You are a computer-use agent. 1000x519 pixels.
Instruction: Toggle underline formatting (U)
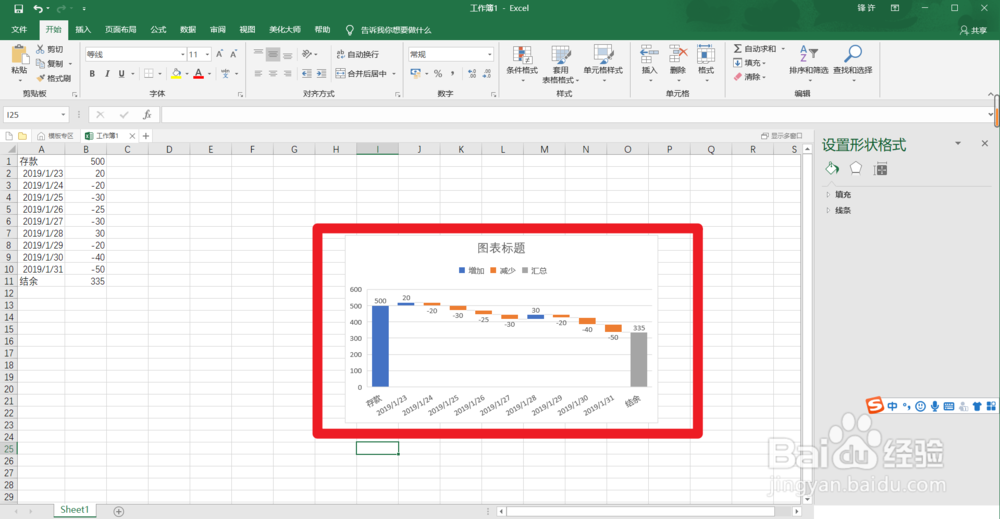[121, 74]
